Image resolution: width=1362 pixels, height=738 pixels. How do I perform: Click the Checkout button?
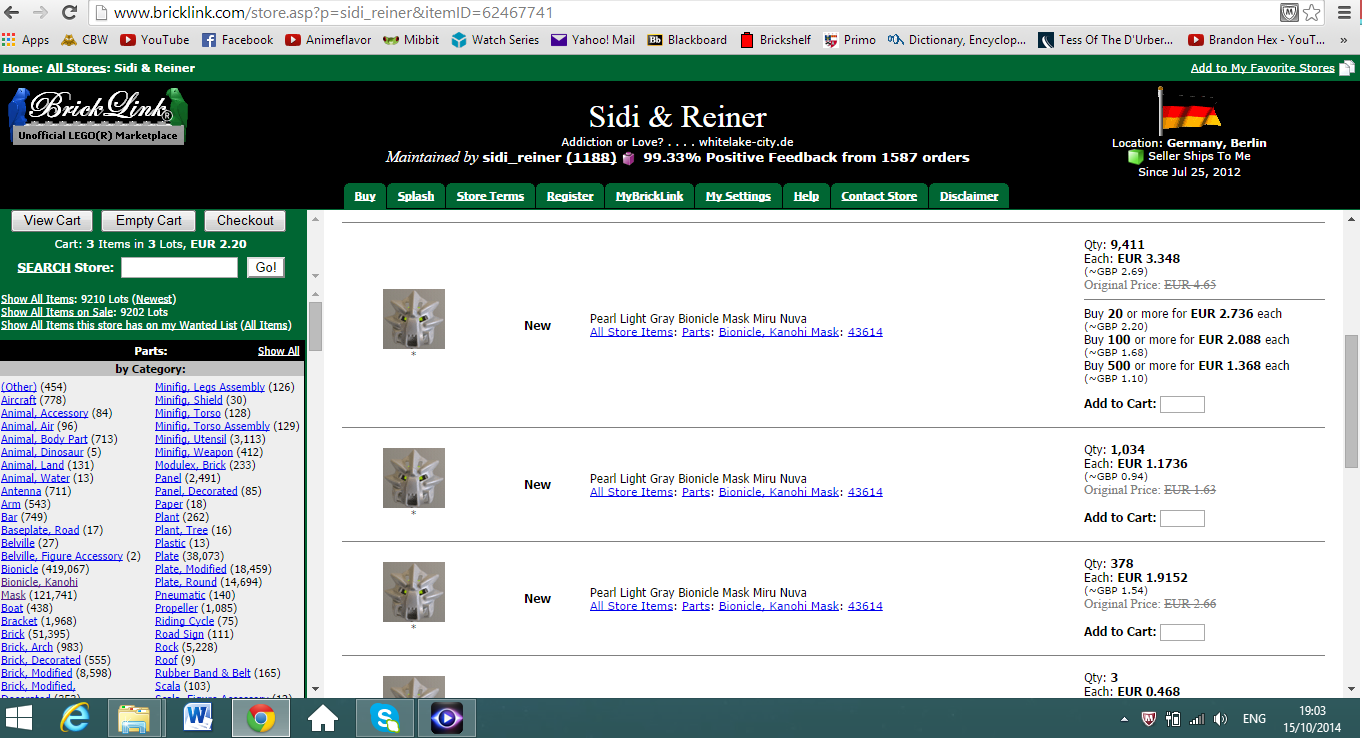click(x=245, y=221)
